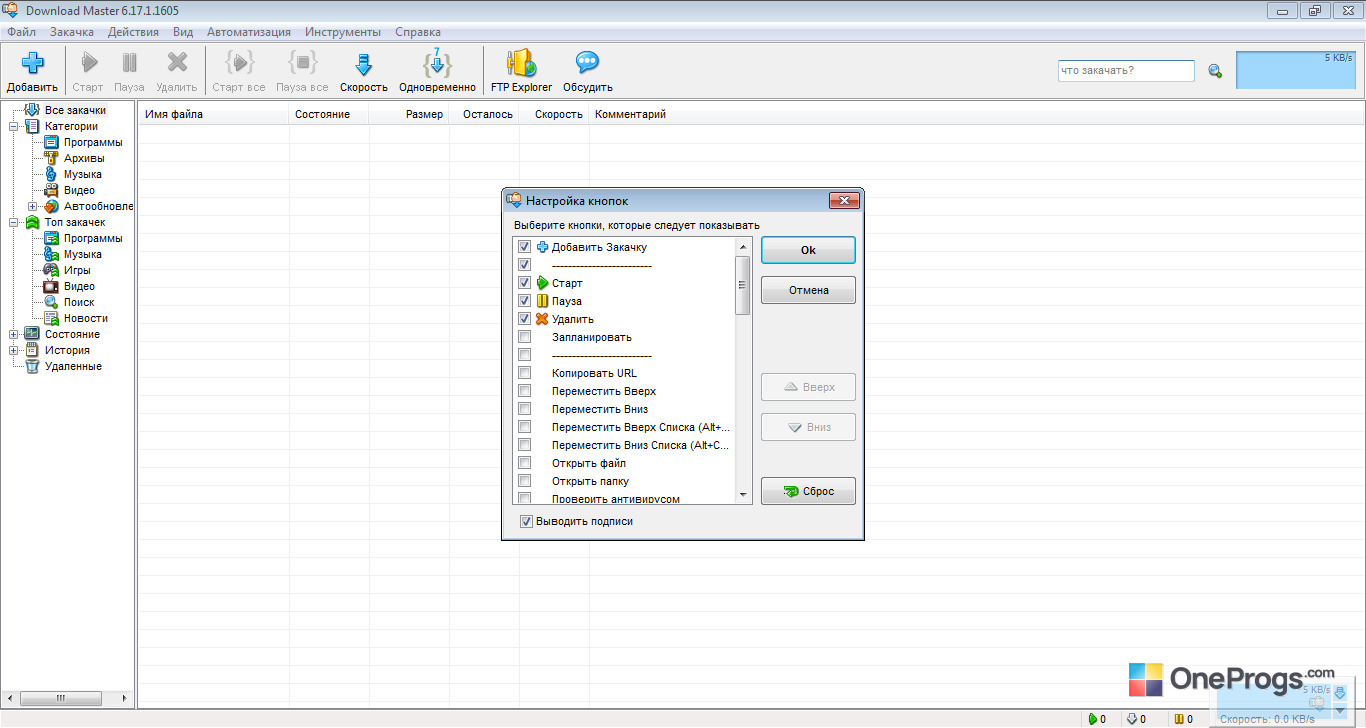Viewport: 1366px width, 728px height.
Task: Click the Старт toolbar play icon
Action: pyautogui.click(x=89, y=63)
